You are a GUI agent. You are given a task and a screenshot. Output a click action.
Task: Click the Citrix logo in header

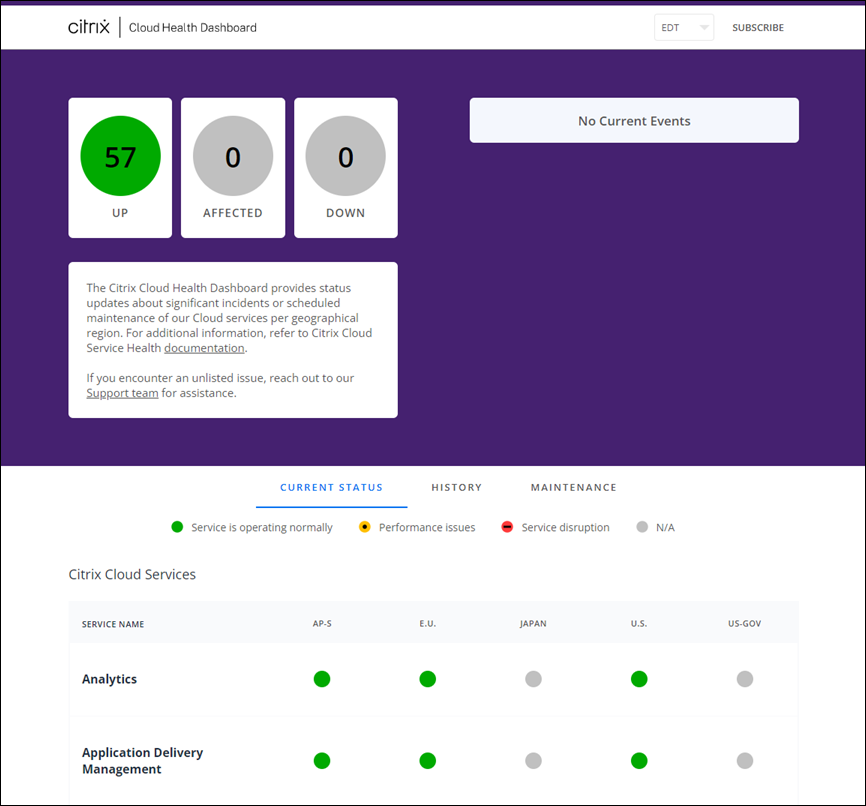(x=89, y=27)
